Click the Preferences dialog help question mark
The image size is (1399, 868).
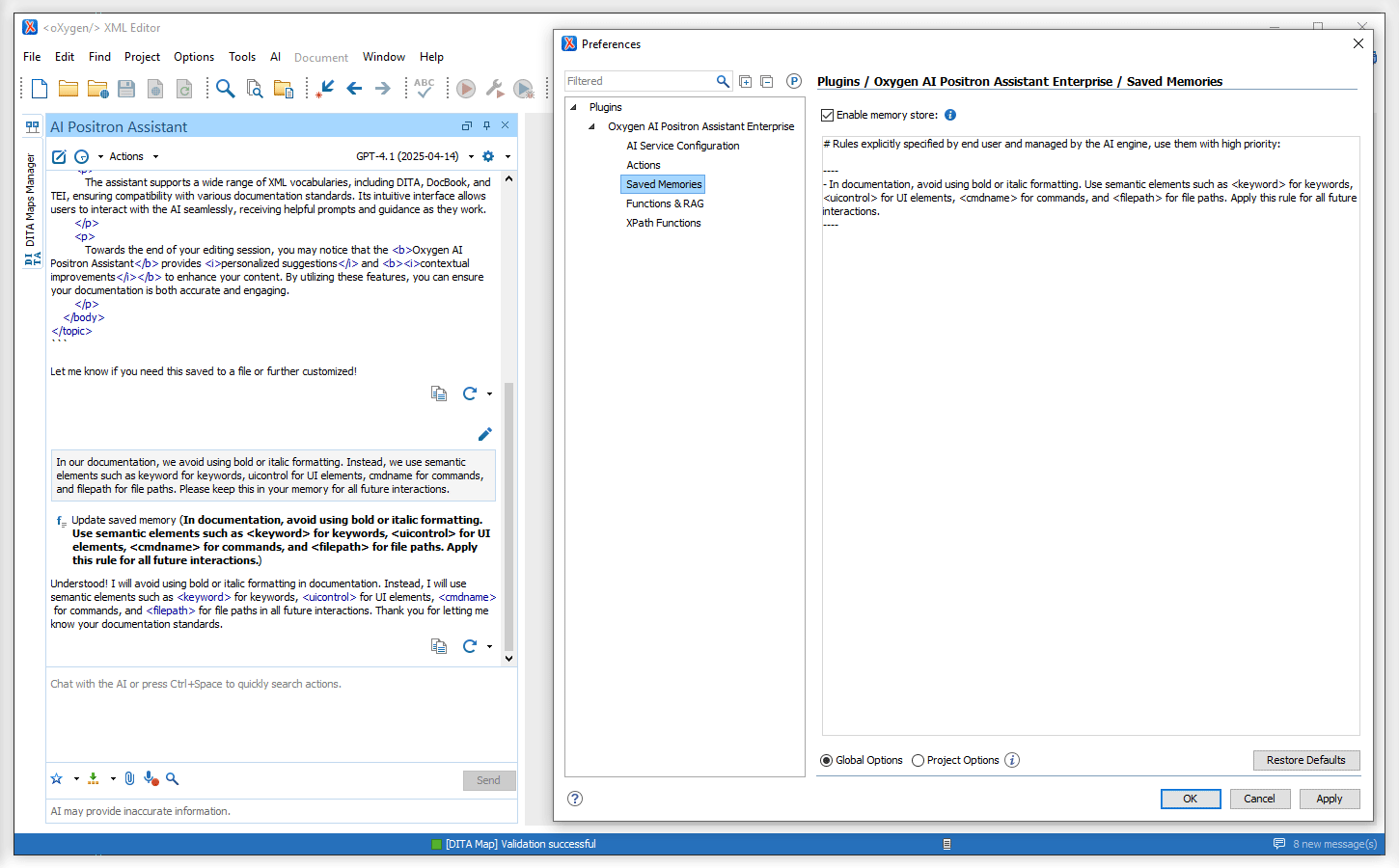tap(575, 799)
